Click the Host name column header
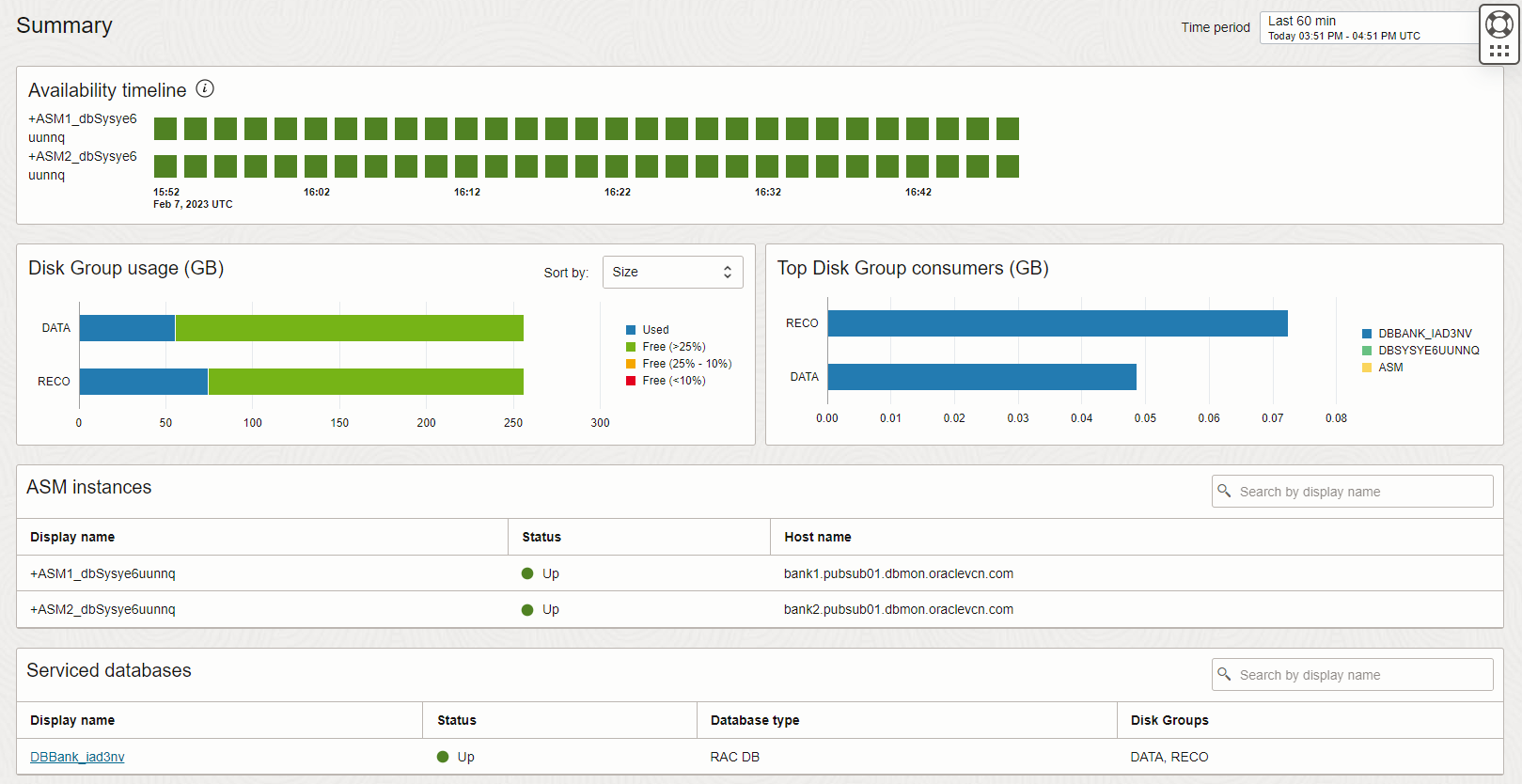Image resolution: width=1522 pixels, height=784 pixels. 818,537
